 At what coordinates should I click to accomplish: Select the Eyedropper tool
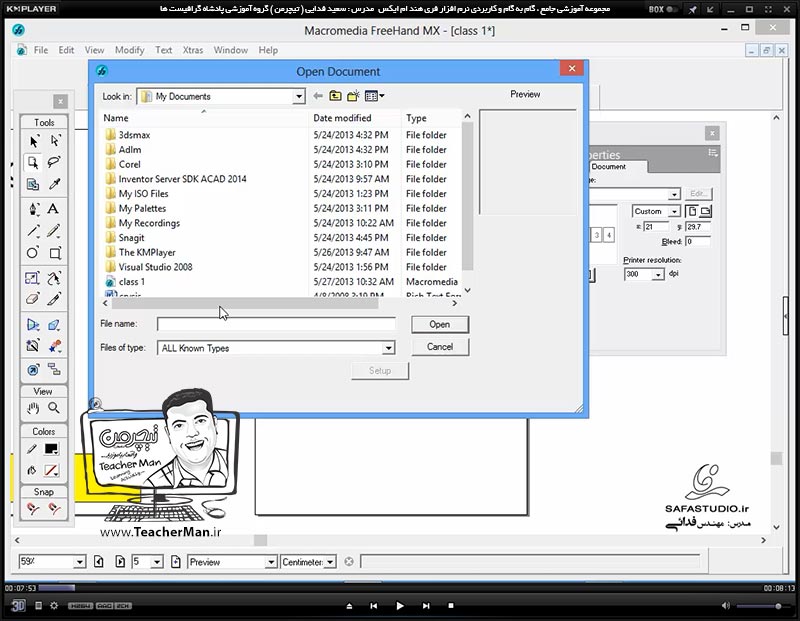(x=55, y=184)
